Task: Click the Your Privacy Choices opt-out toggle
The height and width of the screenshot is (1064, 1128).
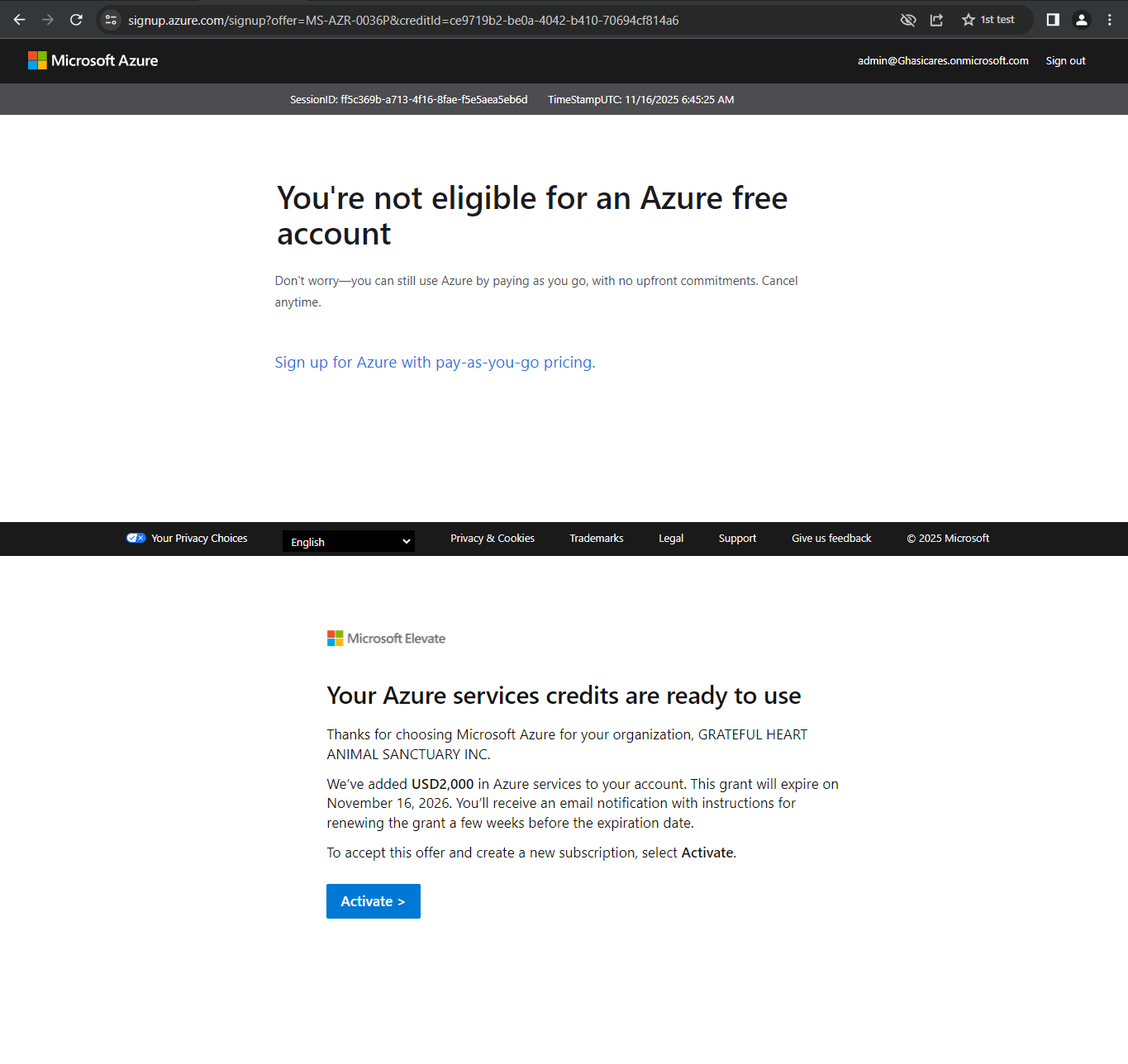Action: click(136, 538)
